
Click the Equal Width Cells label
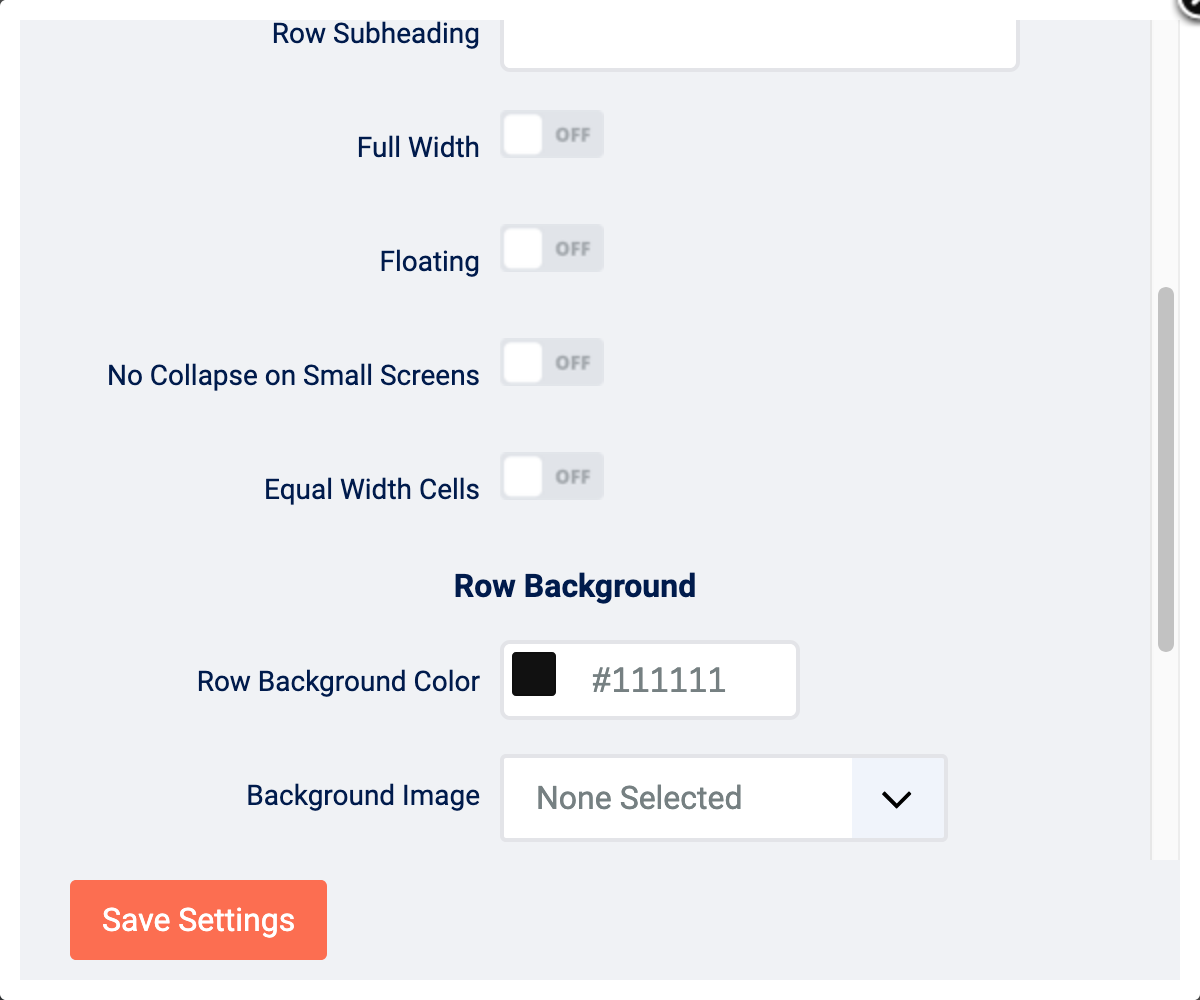[371, 490]
